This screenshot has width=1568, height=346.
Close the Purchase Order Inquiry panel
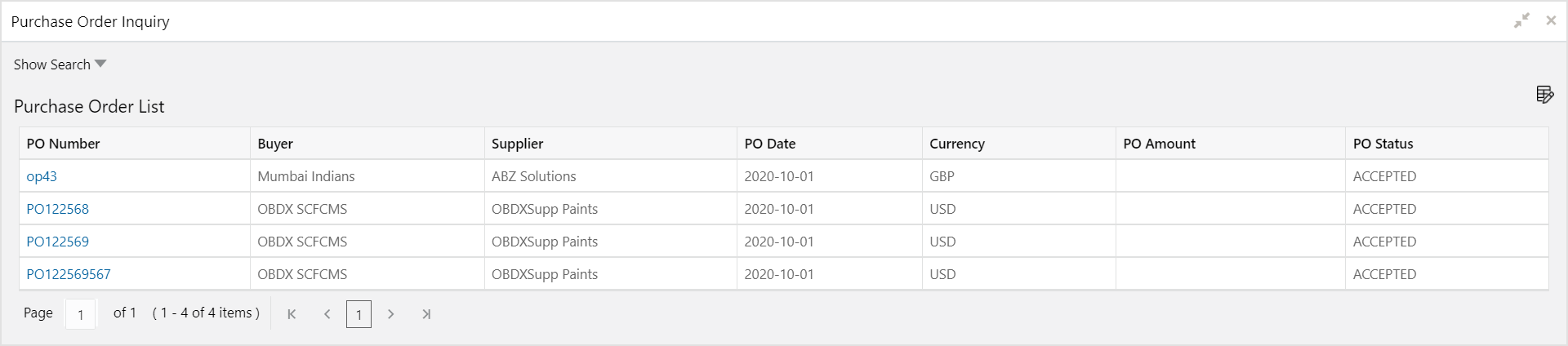pyautogui.click(x=1551, y=21)
